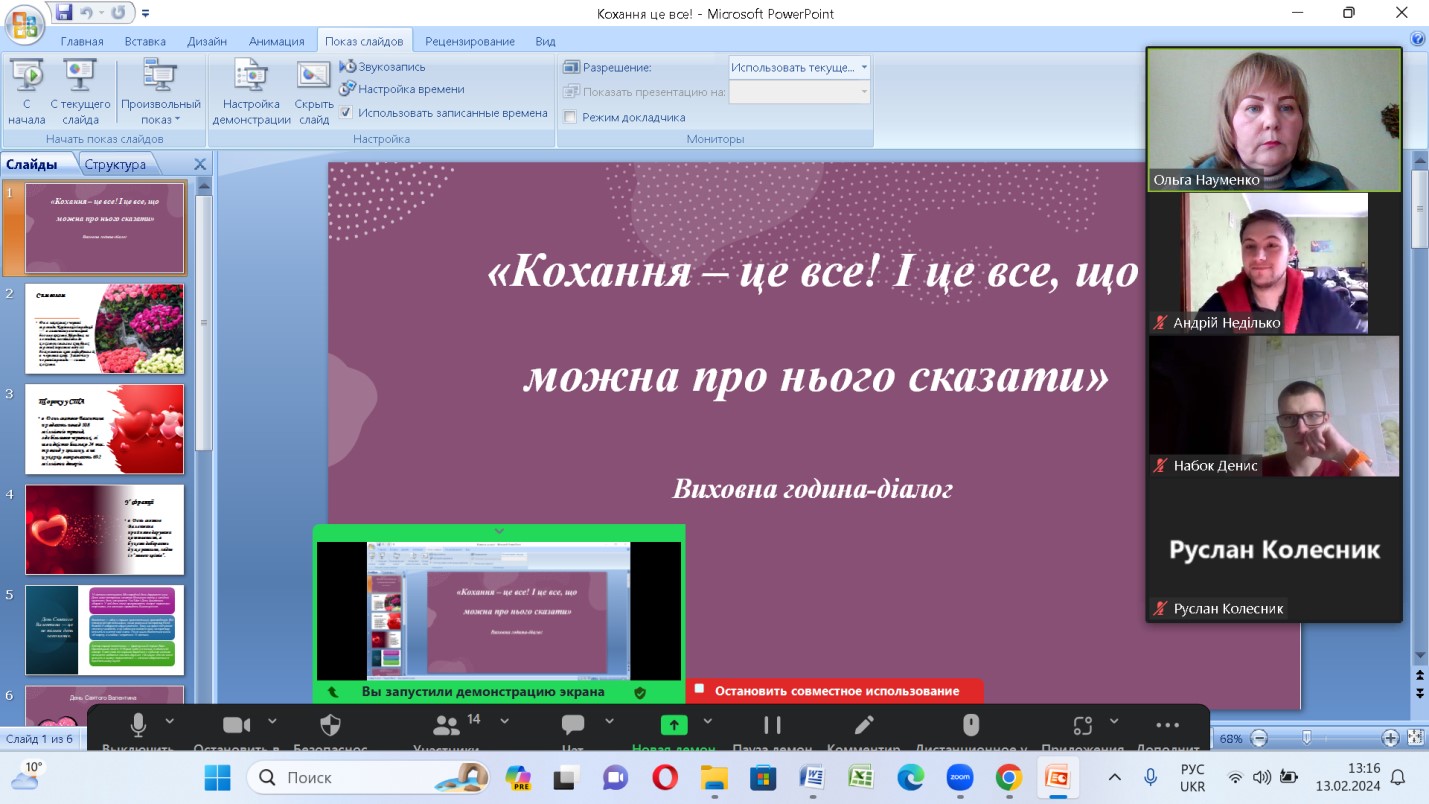Click Ольга Науменко video tile
Screen dimensions: 1429x804
(1274, 120)
